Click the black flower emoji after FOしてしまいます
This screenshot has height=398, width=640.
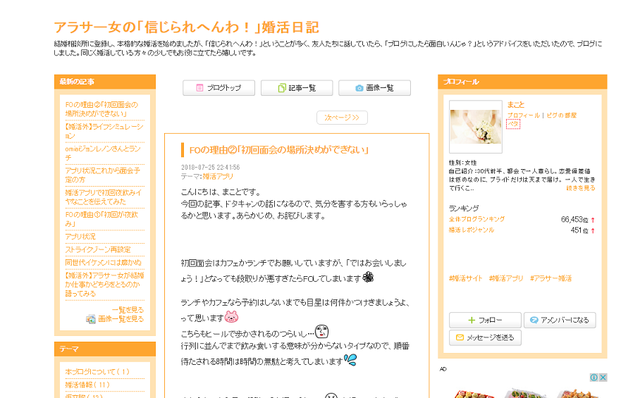pos(368,278)
